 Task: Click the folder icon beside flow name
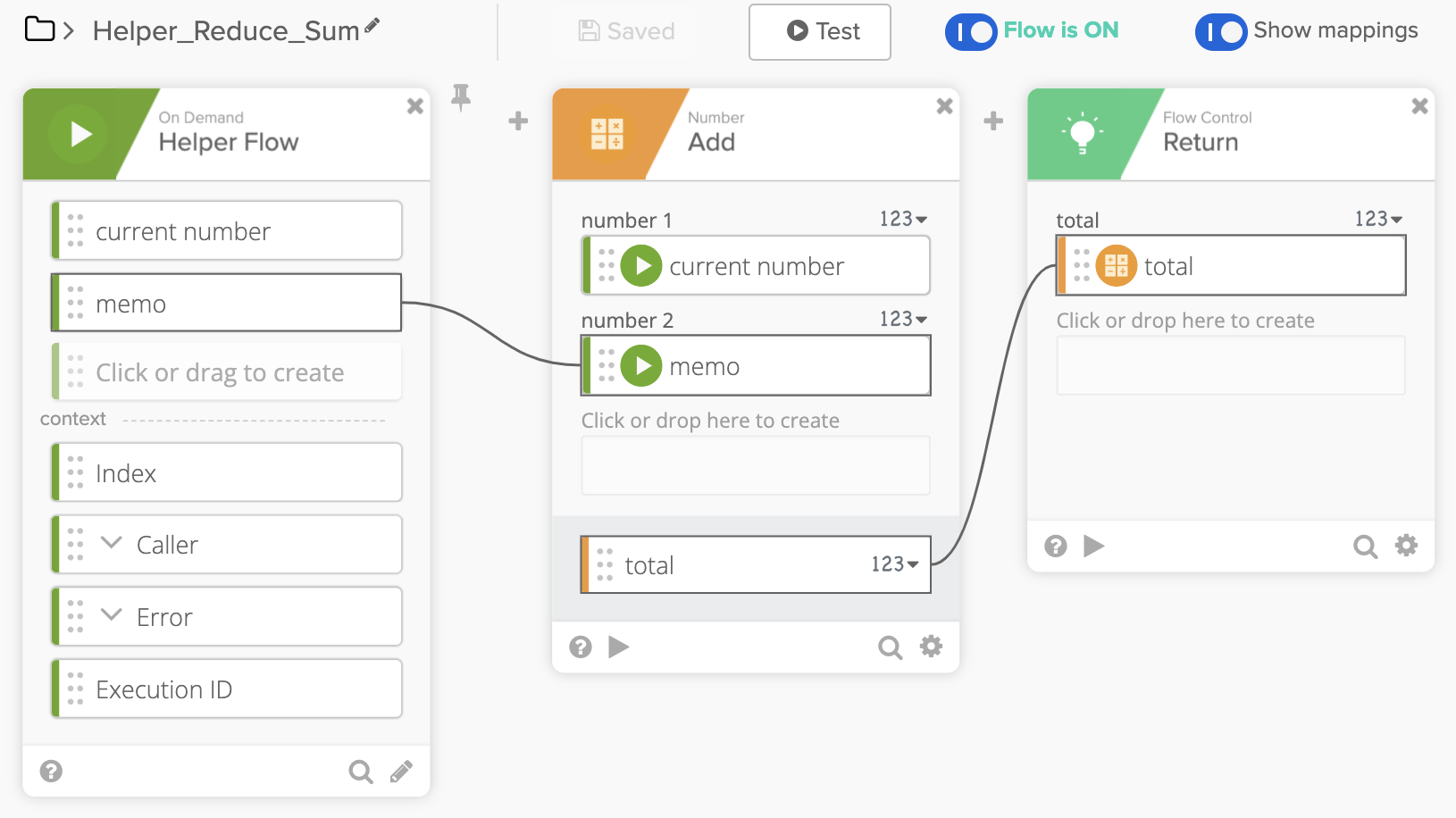pyautogui.click(x=39, y=29)
